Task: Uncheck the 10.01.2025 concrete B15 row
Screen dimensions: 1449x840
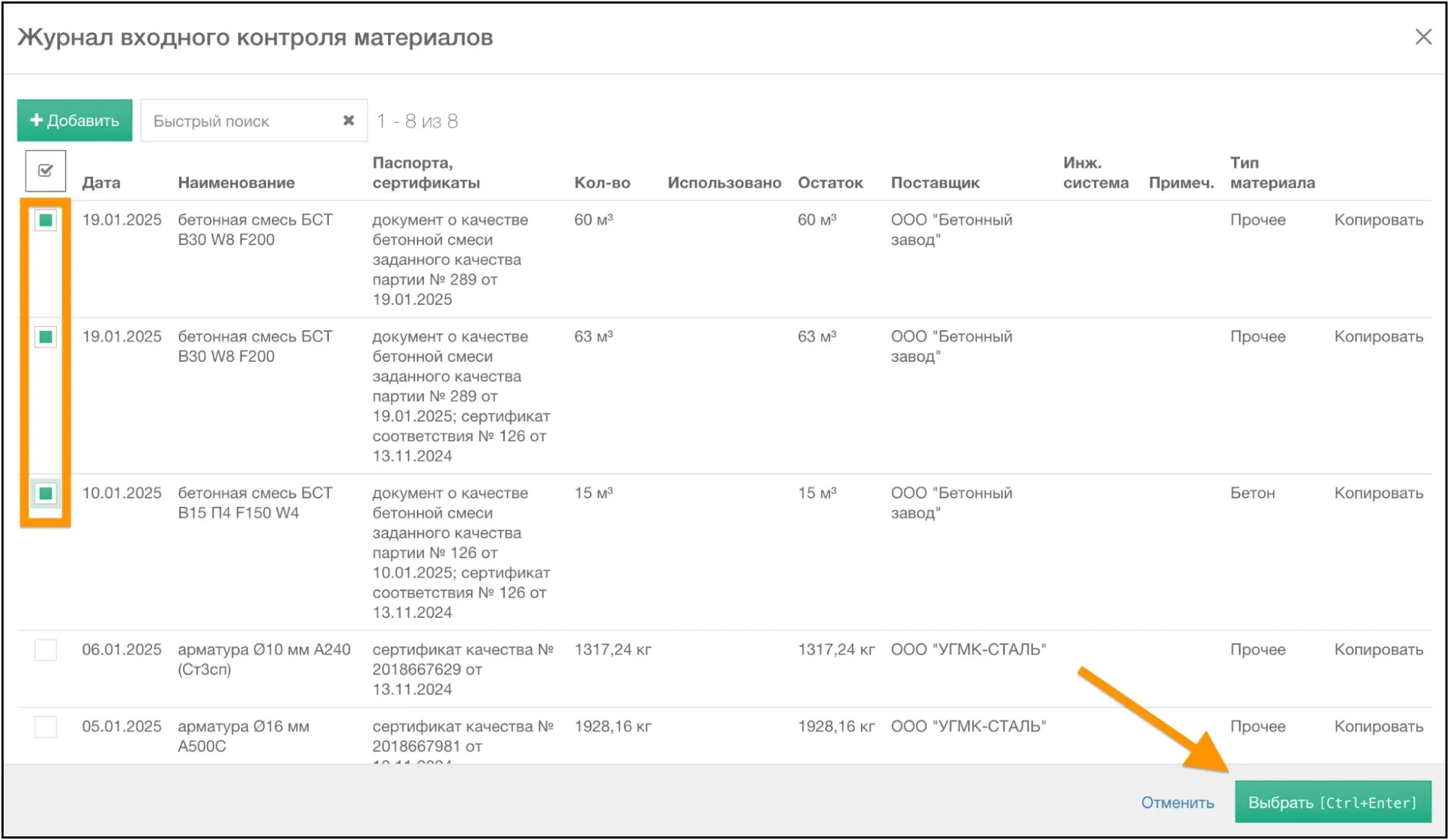Action: 45,493
